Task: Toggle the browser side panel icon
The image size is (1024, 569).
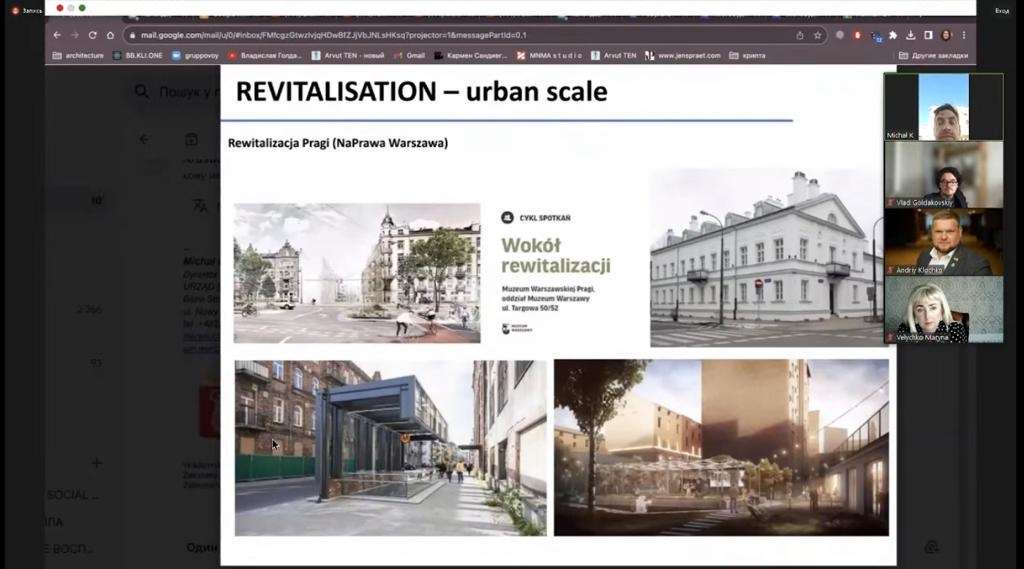Action: pyautogui.click(x=928, y=35)
